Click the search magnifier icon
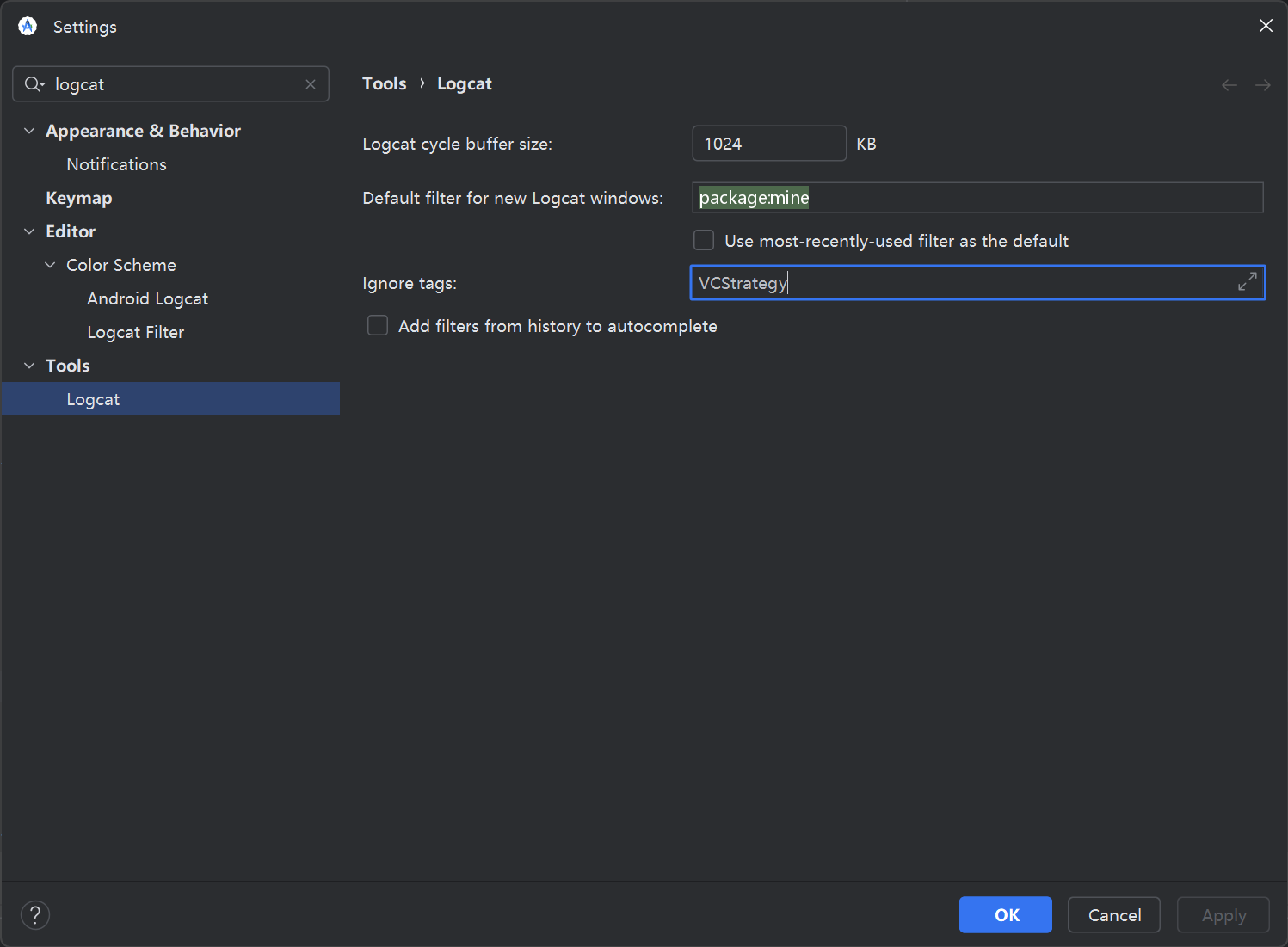 pos(34,84)
